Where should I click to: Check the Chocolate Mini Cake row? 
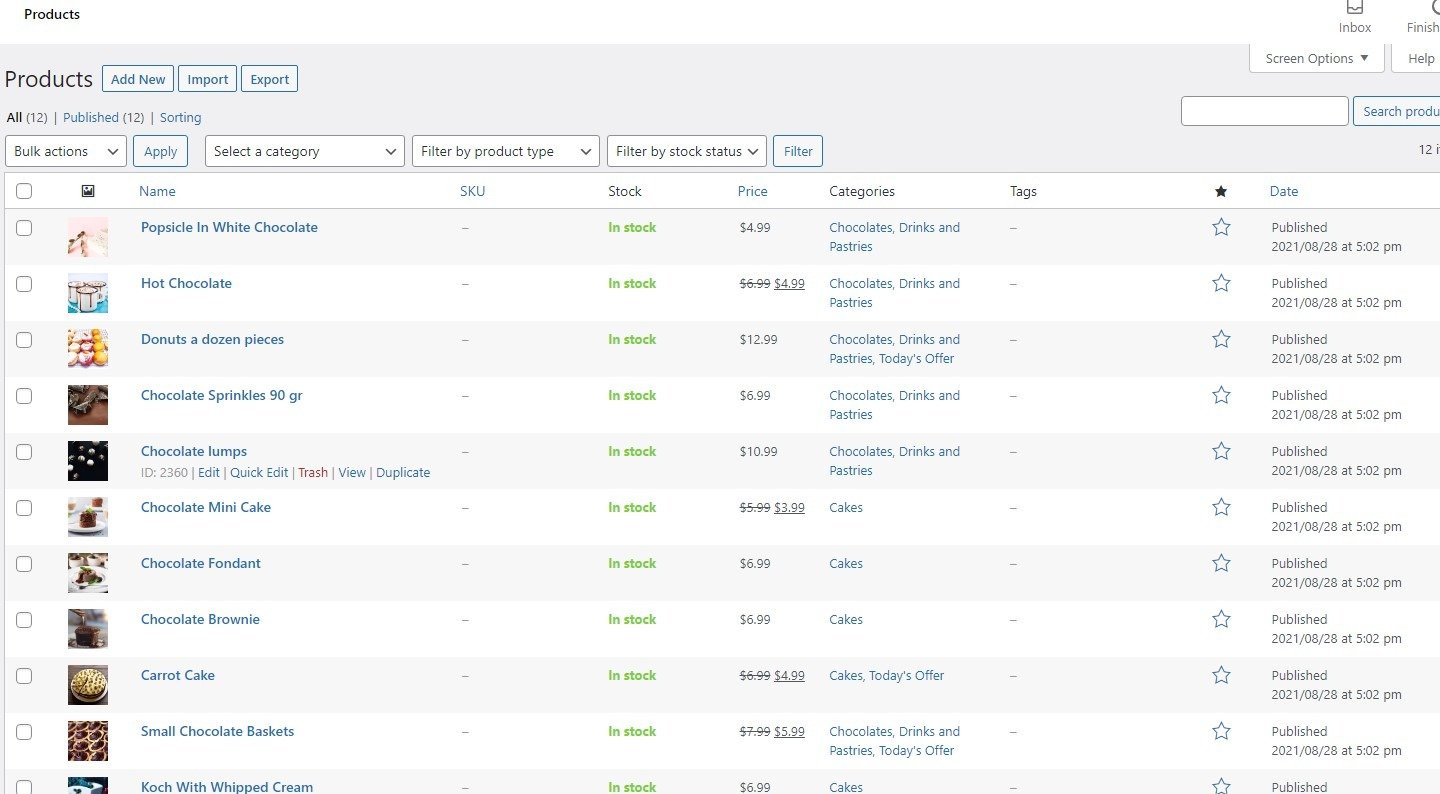24,507
